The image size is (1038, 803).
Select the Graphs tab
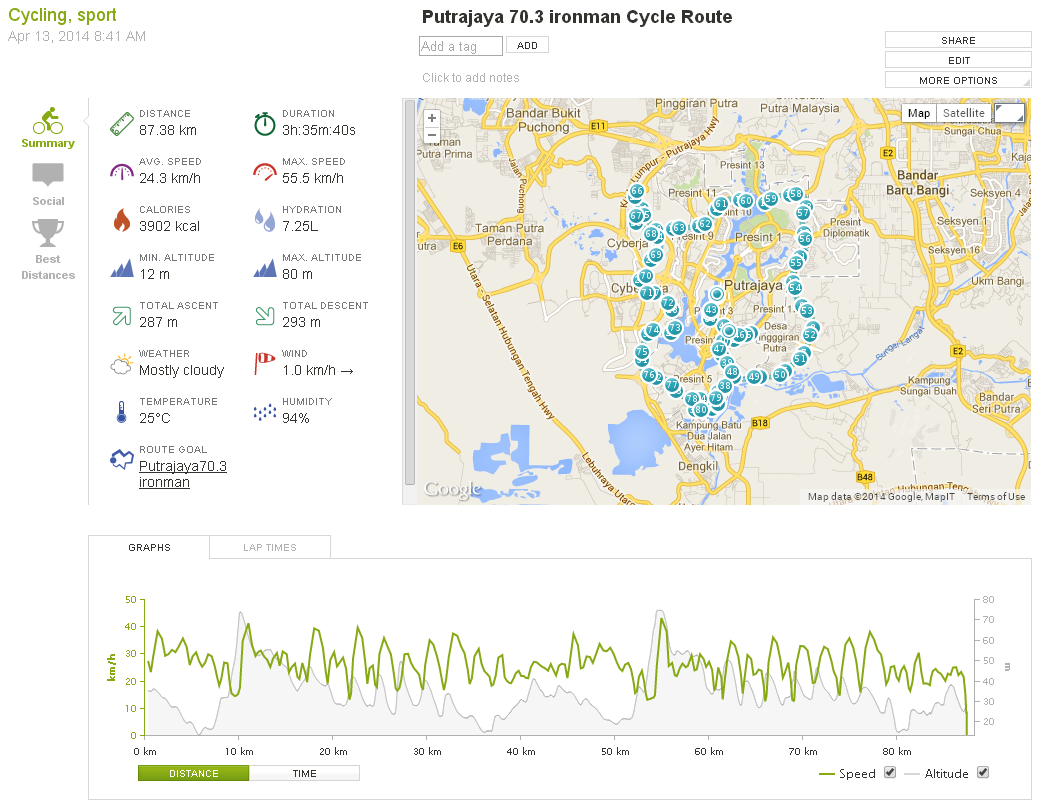coord(149,547)
